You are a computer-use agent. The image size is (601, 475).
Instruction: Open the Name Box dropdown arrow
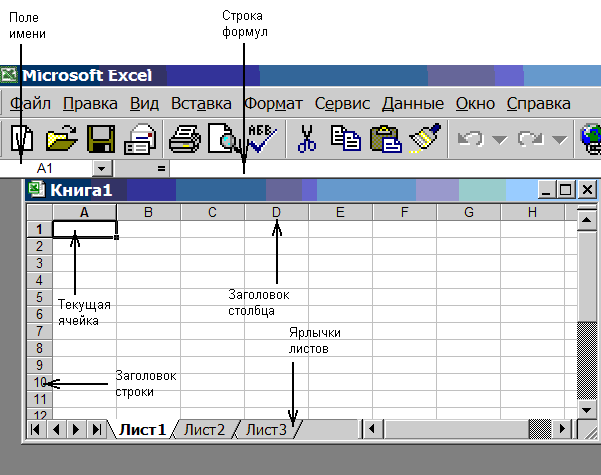[102, 169]
